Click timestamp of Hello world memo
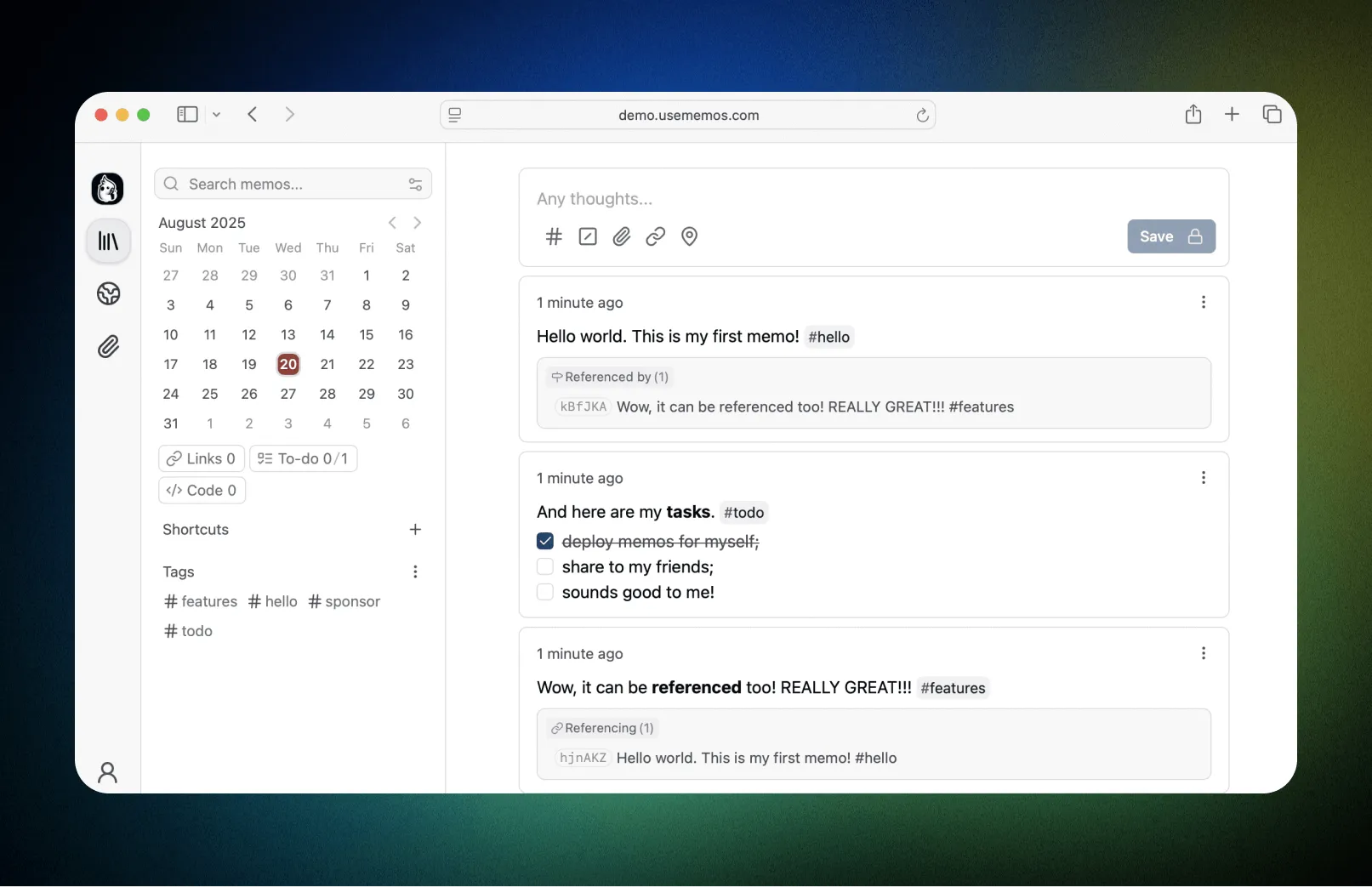This screenshot has height=887, width=1372. coord(580,303)
